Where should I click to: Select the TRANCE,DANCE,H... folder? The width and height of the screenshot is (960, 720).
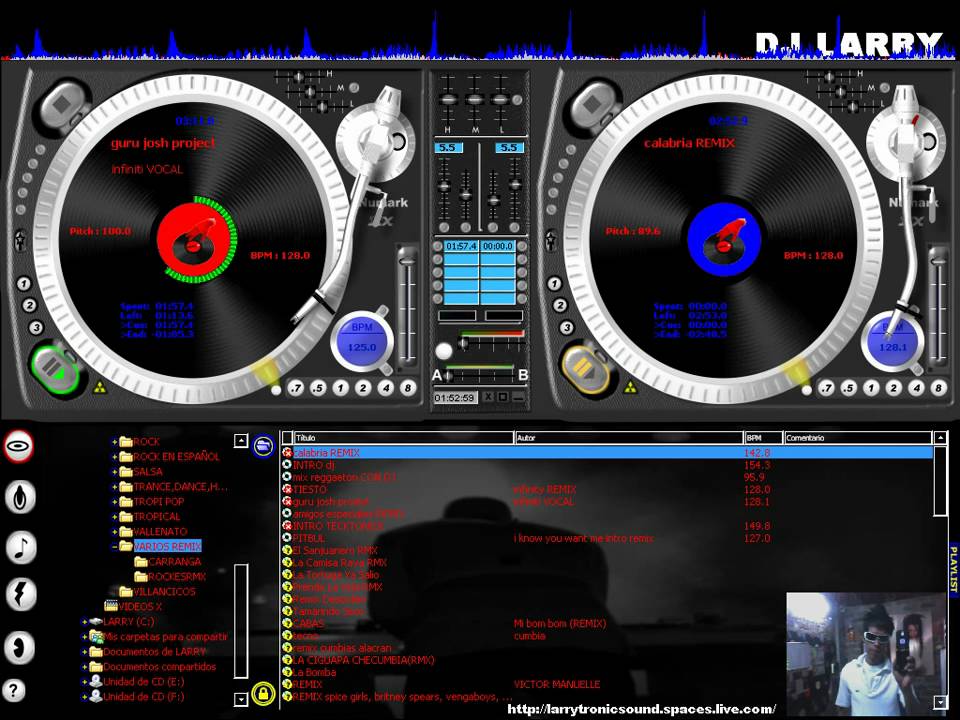[180, 487]
